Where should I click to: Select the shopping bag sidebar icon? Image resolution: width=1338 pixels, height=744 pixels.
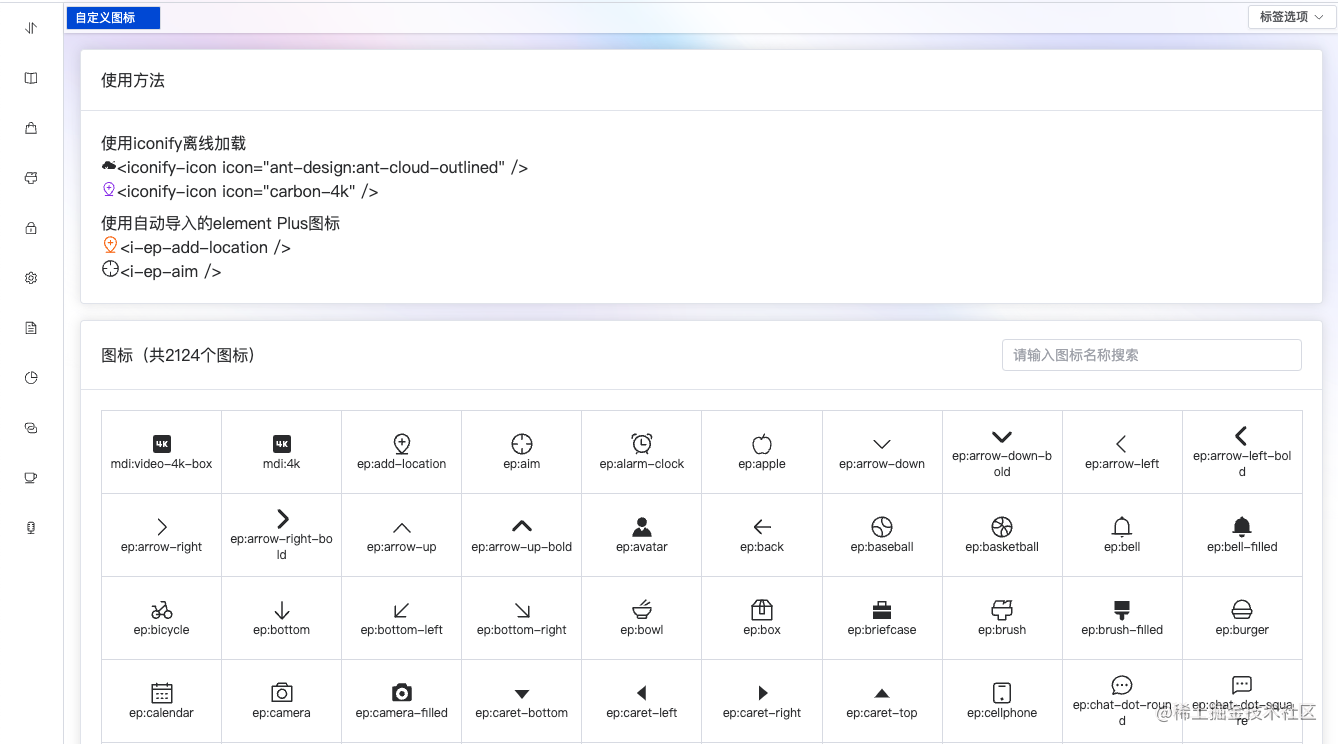[x=31, y=128]
